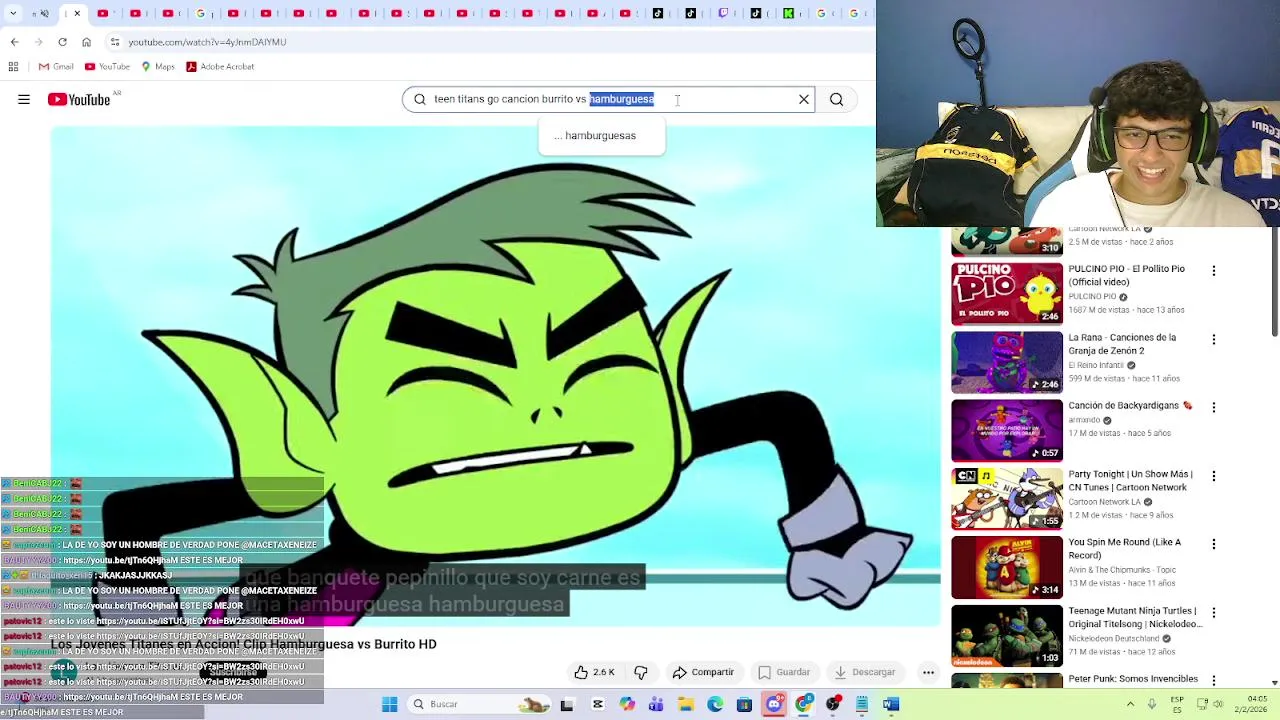Open options menu for Teenage Mutant Ninja Turtles
Screen dimensions: 1280x720
1214,612
